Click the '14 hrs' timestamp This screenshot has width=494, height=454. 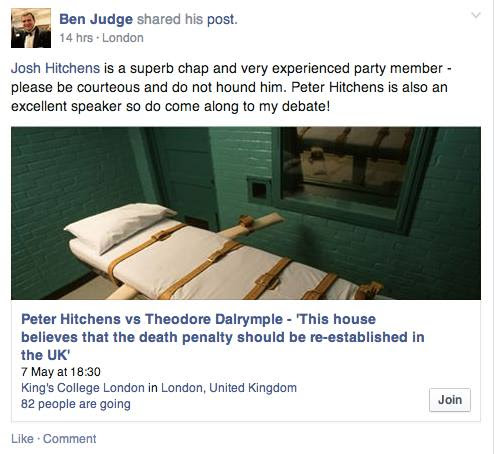[x=76, y=38]
